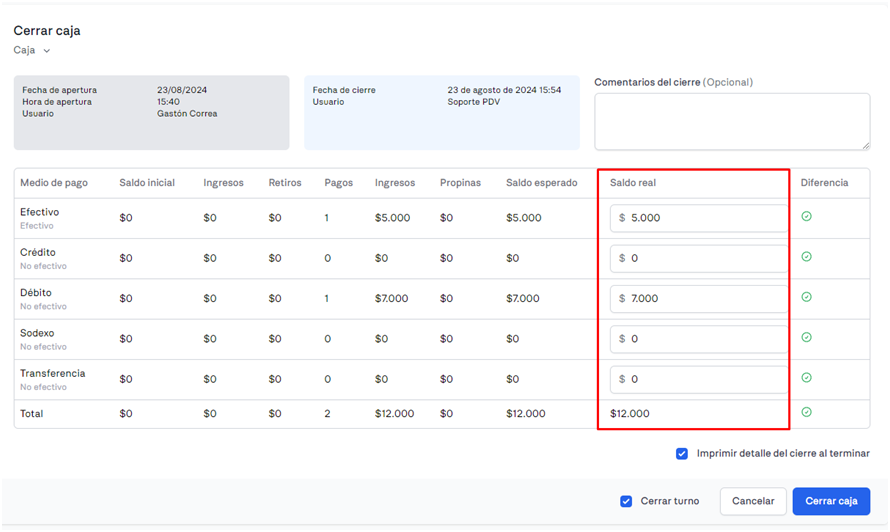
Task: Click the Efectivo payment method label
Action: pos(39,212)
